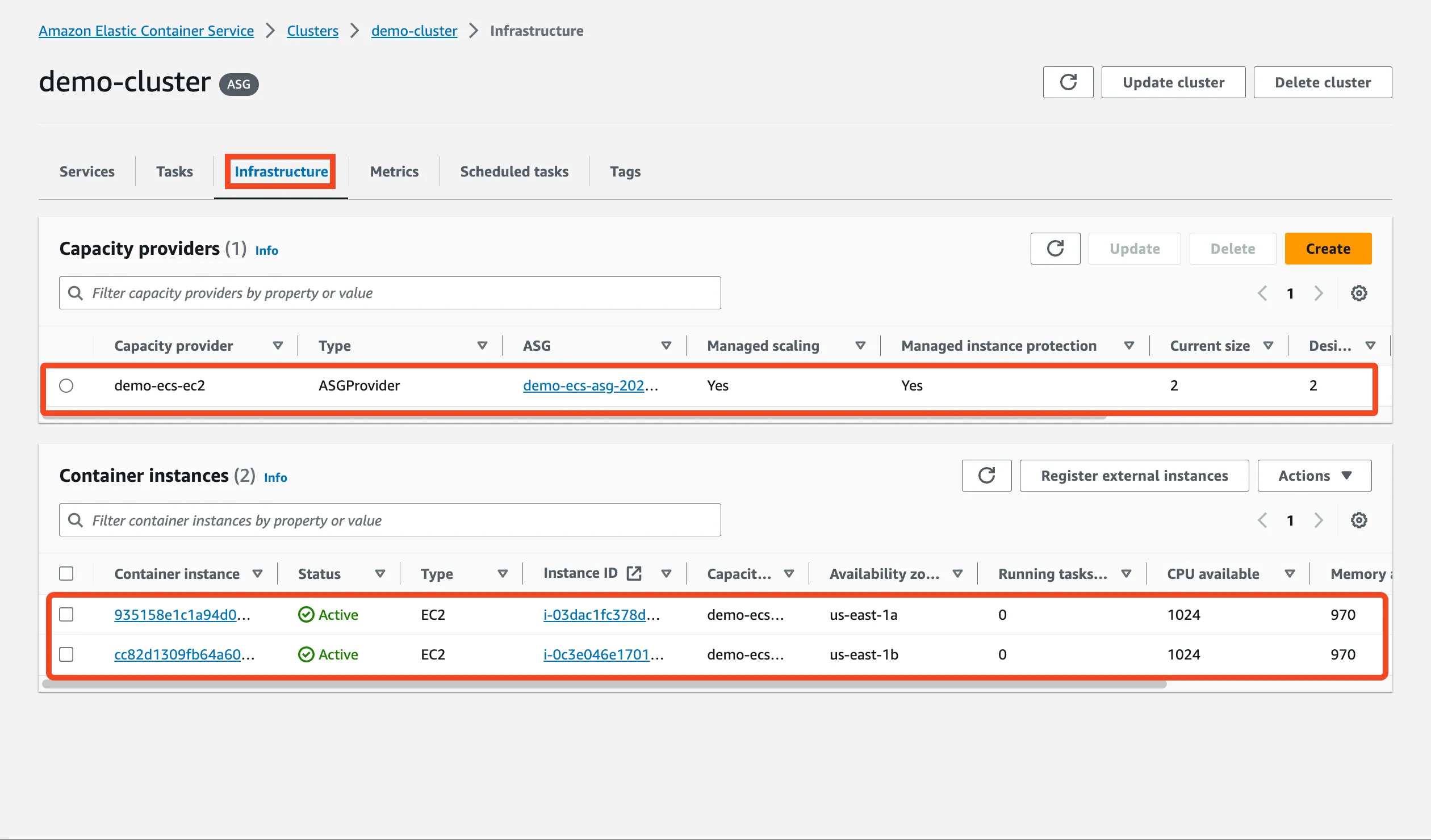Viewport: 1431px width, 840px height.
Task: Sort by Container instance column
Action: coord(257,574)
